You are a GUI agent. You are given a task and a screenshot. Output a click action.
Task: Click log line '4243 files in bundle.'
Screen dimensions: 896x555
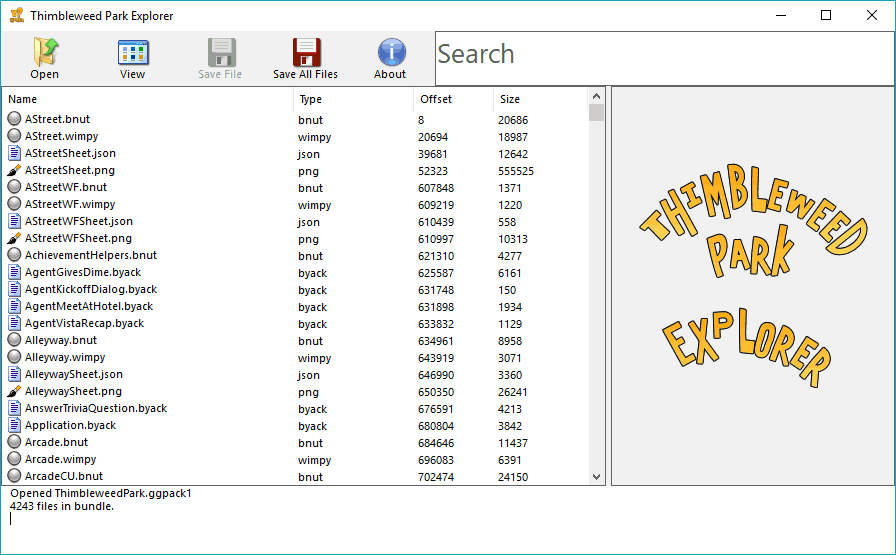click(x=62, y=506)
